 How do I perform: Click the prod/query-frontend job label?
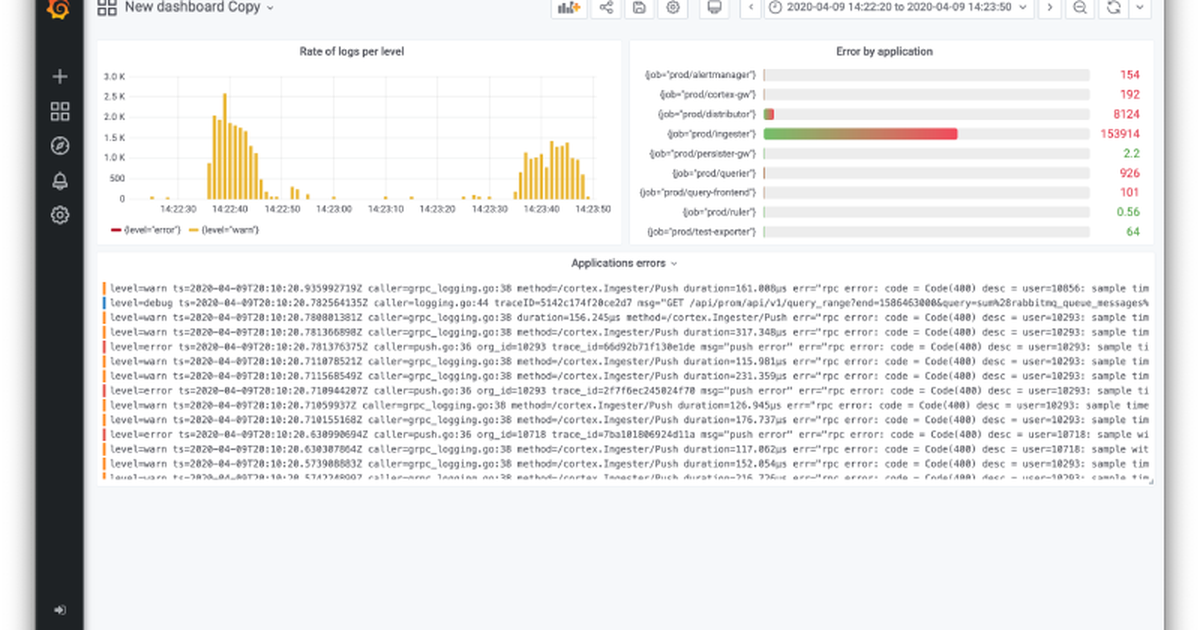click(698, 192)
